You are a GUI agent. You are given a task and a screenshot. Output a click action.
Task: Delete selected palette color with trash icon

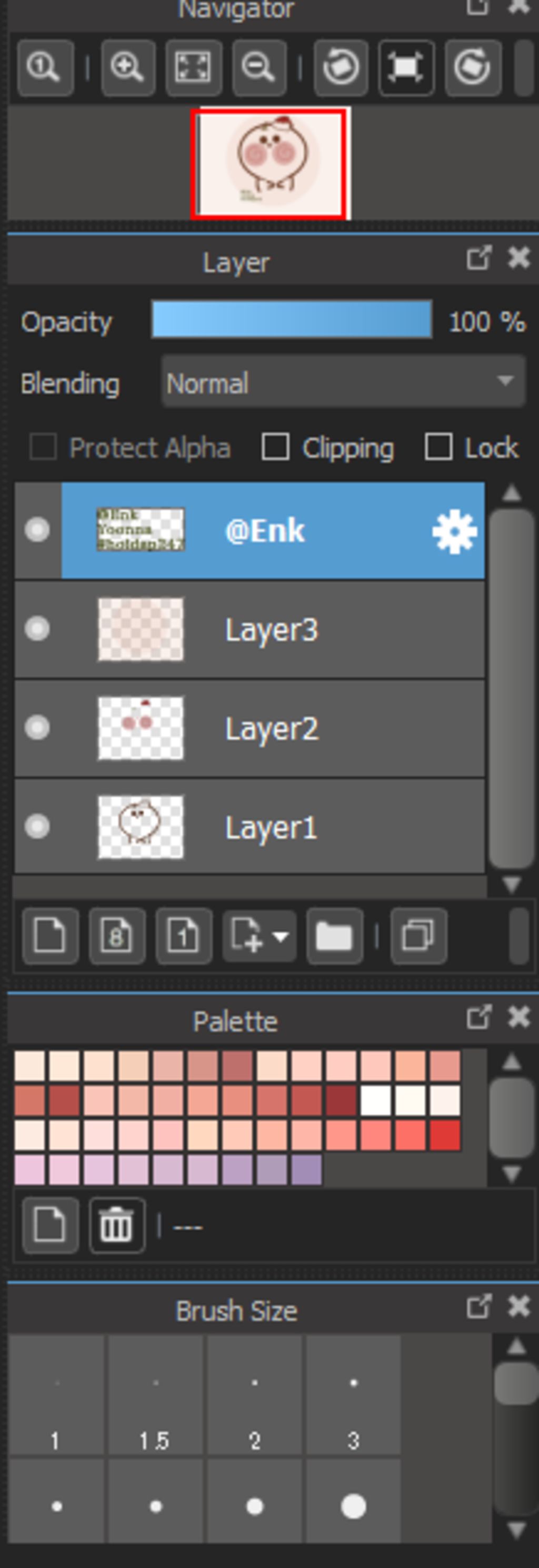[117, 1225]
